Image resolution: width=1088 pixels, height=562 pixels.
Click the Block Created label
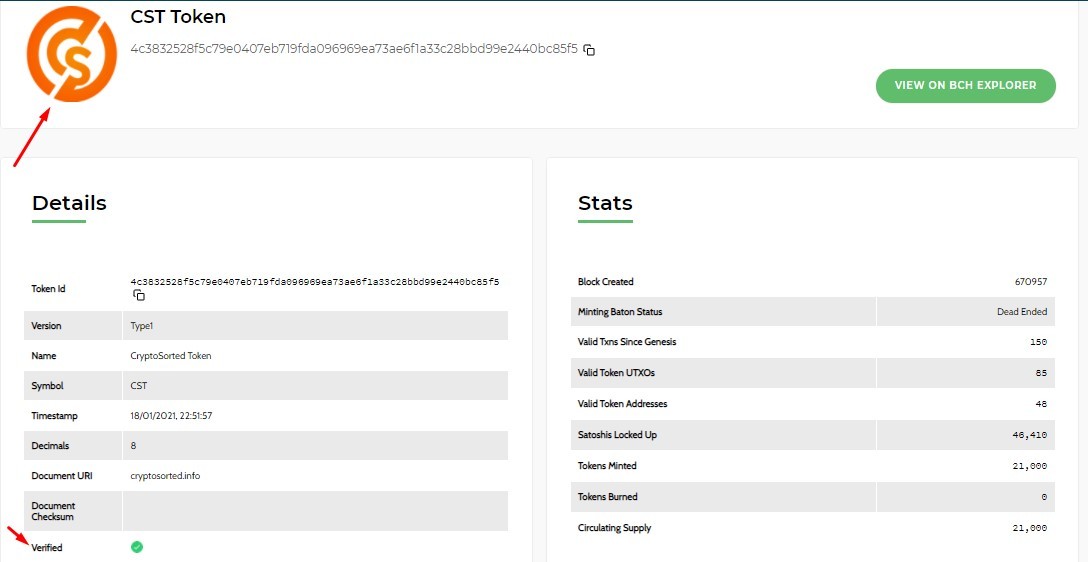(606, 282)
